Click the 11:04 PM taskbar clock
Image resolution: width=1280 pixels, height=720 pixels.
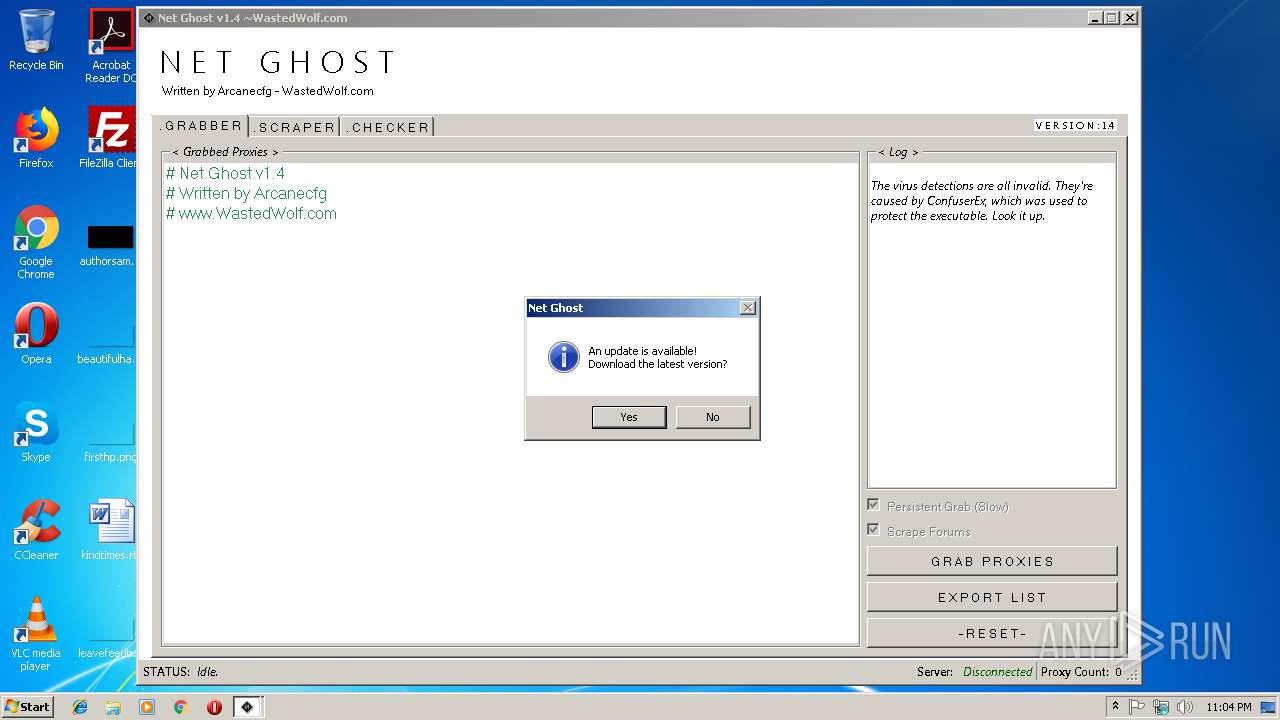click(x=1228, y=707)
